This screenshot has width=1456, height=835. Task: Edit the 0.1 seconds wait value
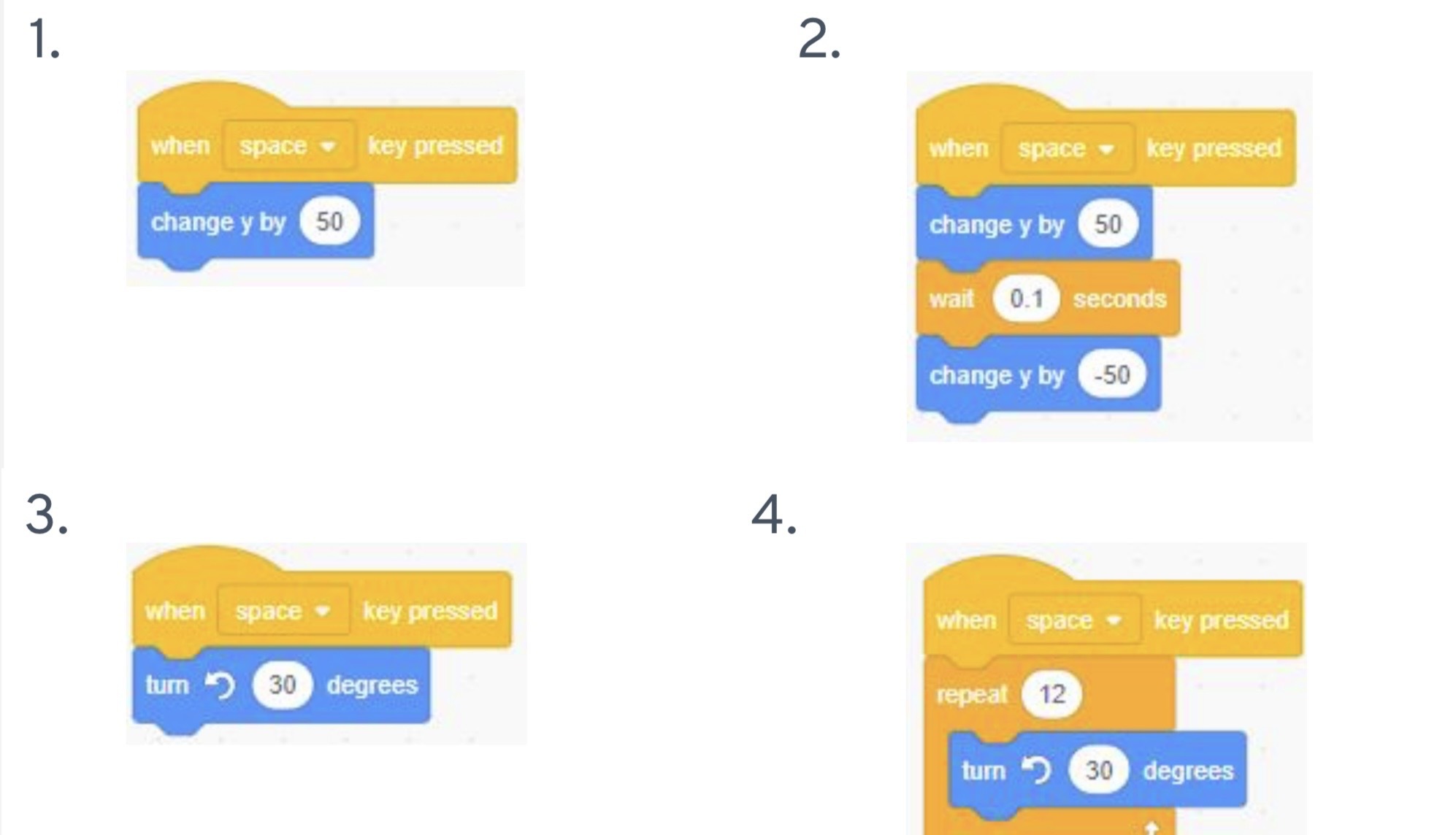(x=1026, y=299)
